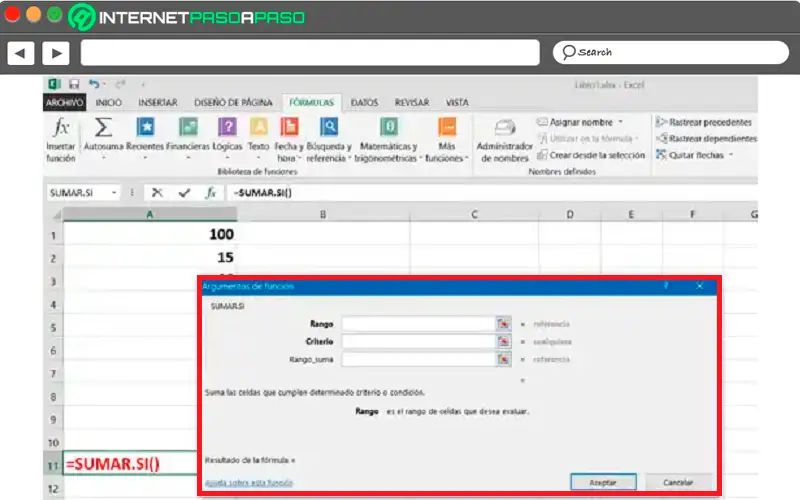The height and width of the screenshot is (500, 800).
Task: Click Crear desde la selección
Action: [x=591, y=155]
